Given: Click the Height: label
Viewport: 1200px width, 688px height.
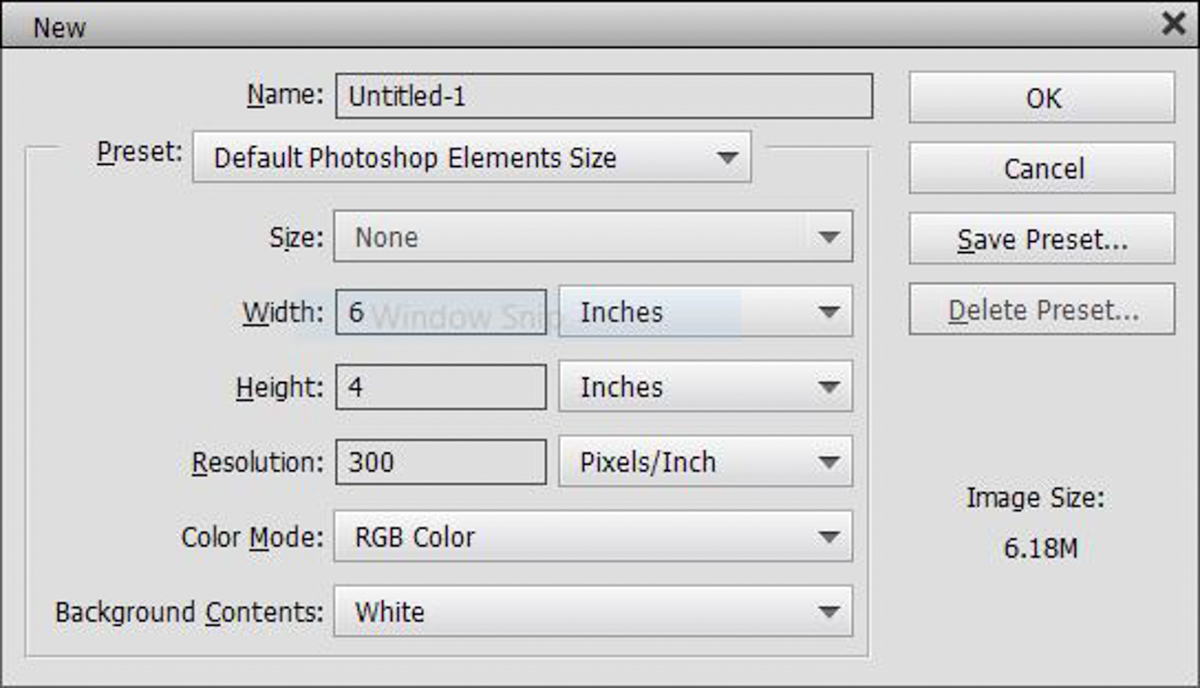Looking at the screenshot, I should pos(280,387).
